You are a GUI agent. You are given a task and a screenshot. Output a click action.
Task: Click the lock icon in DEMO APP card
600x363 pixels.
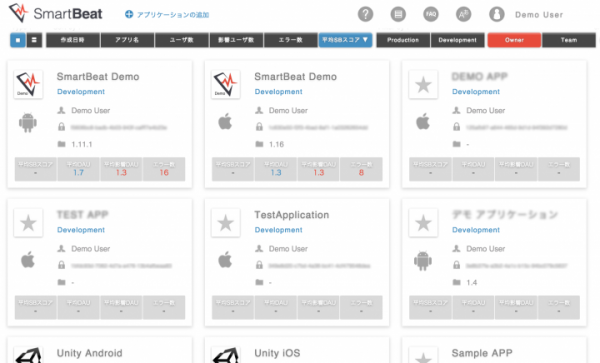point(457,127)
